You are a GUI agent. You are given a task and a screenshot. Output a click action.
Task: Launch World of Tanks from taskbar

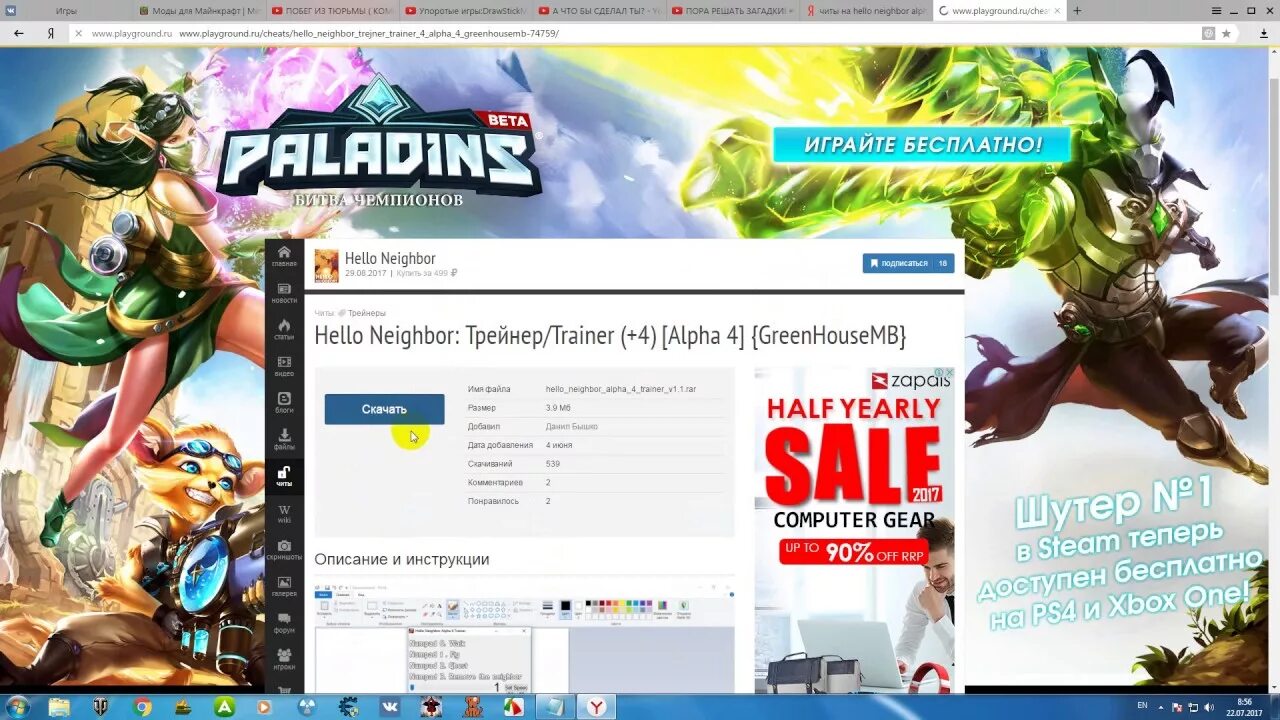coord(100,707)
